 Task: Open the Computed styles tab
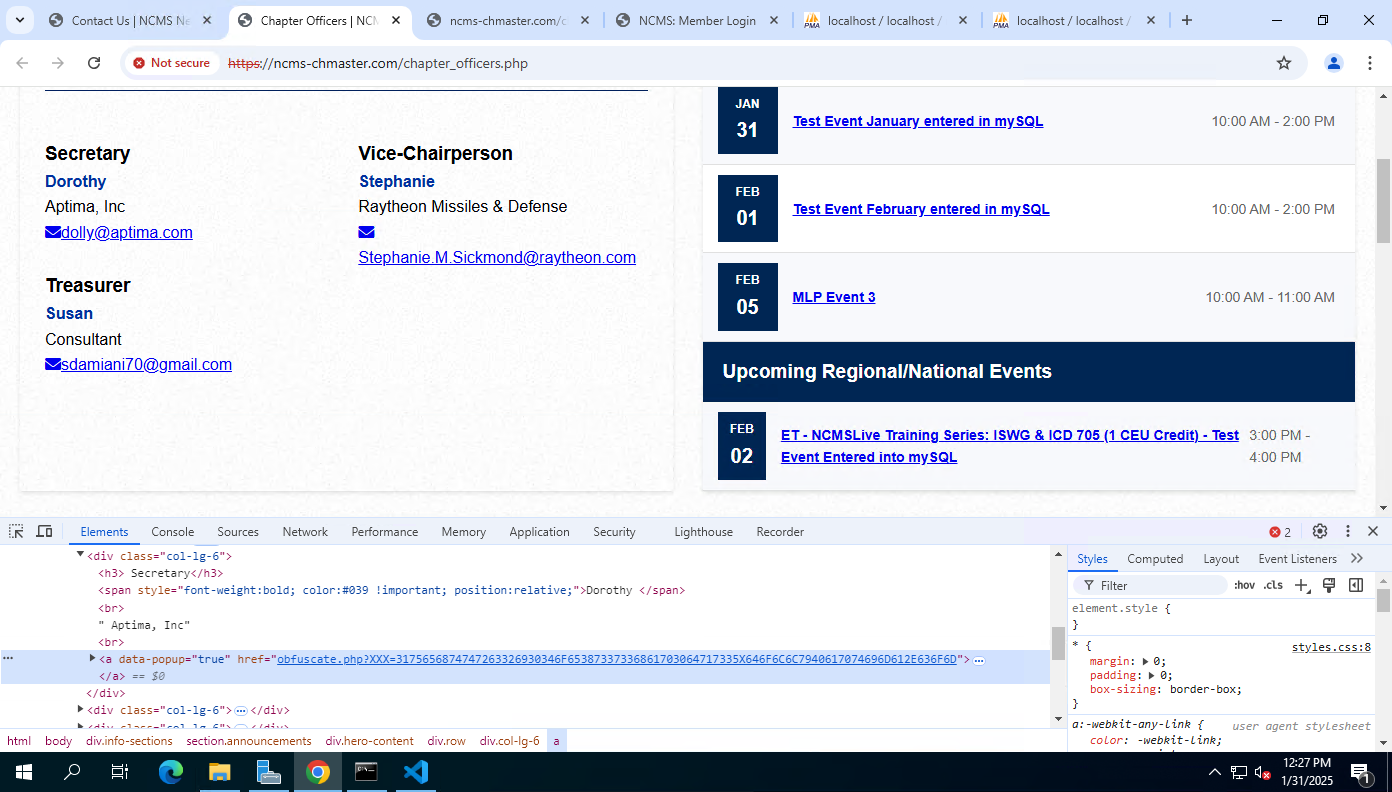(1155, 559)
